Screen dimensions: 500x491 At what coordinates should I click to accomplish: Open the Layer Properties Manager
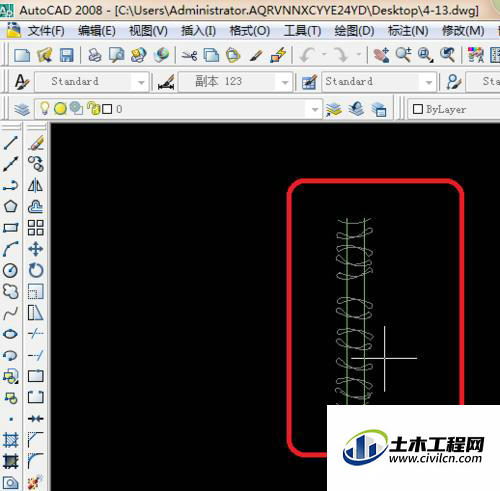[x=22, y=109]
